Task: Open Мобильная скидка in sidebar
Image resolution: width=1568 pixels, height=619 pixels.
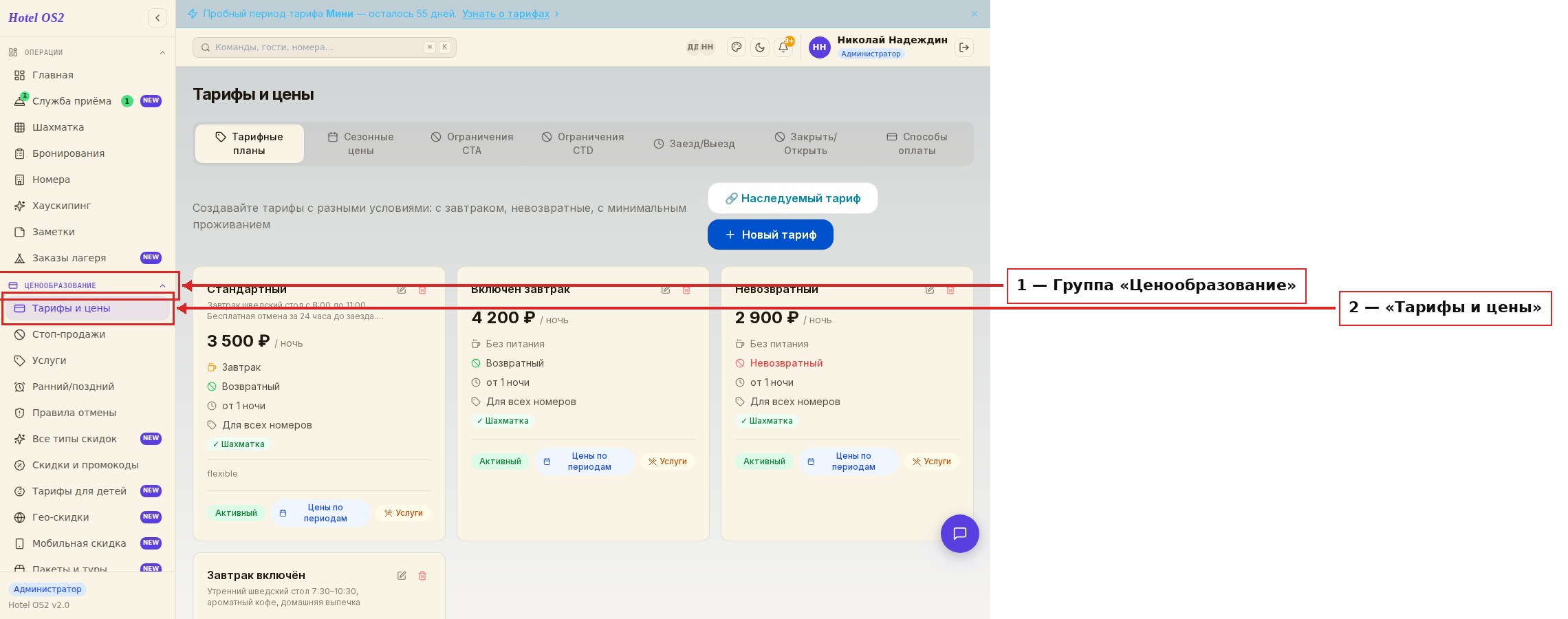Action: (x=87, y=543)
